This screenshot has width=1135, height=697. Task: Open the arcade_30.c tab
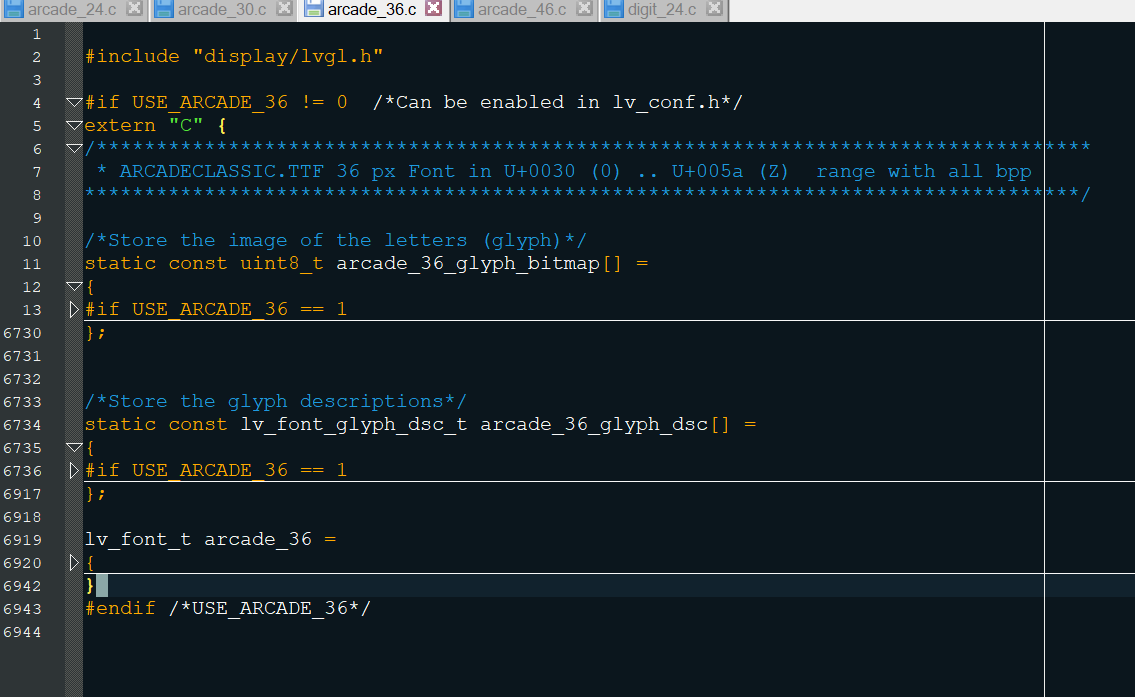tap(221, 10)
